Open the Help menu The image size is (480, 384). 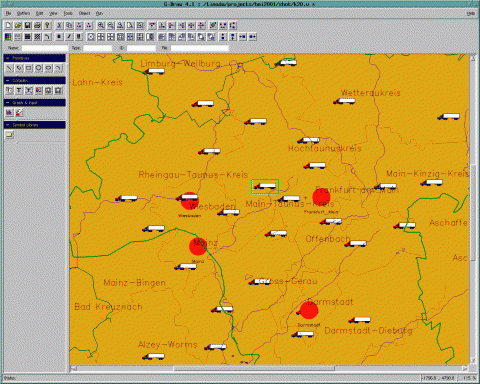(x=471, y=13)
